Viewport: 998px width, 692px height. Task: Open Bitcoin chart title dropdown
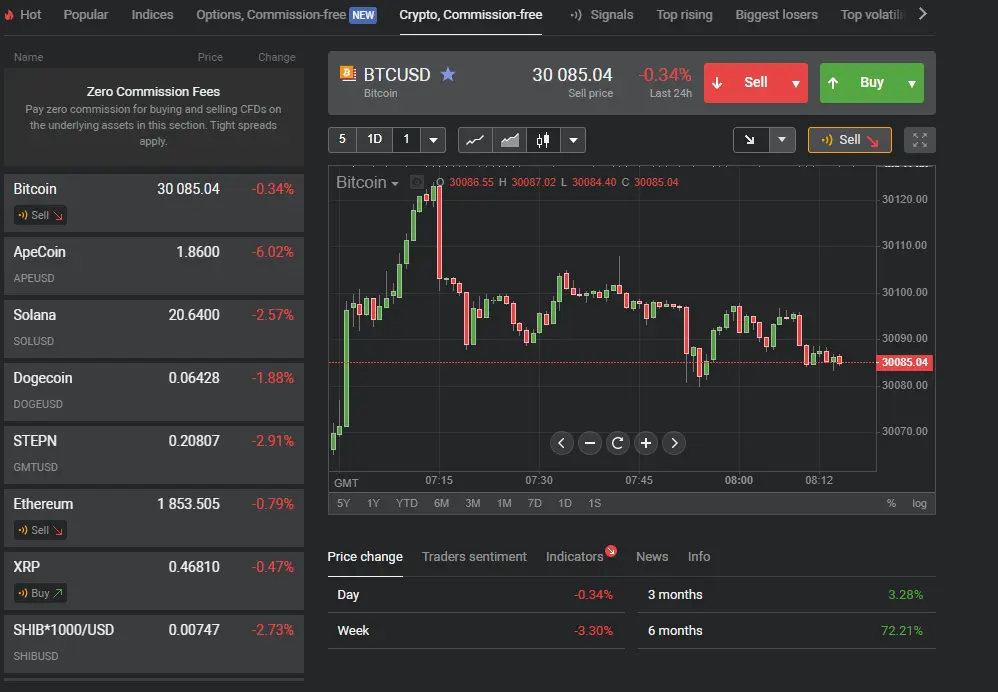tap(367, 183)
